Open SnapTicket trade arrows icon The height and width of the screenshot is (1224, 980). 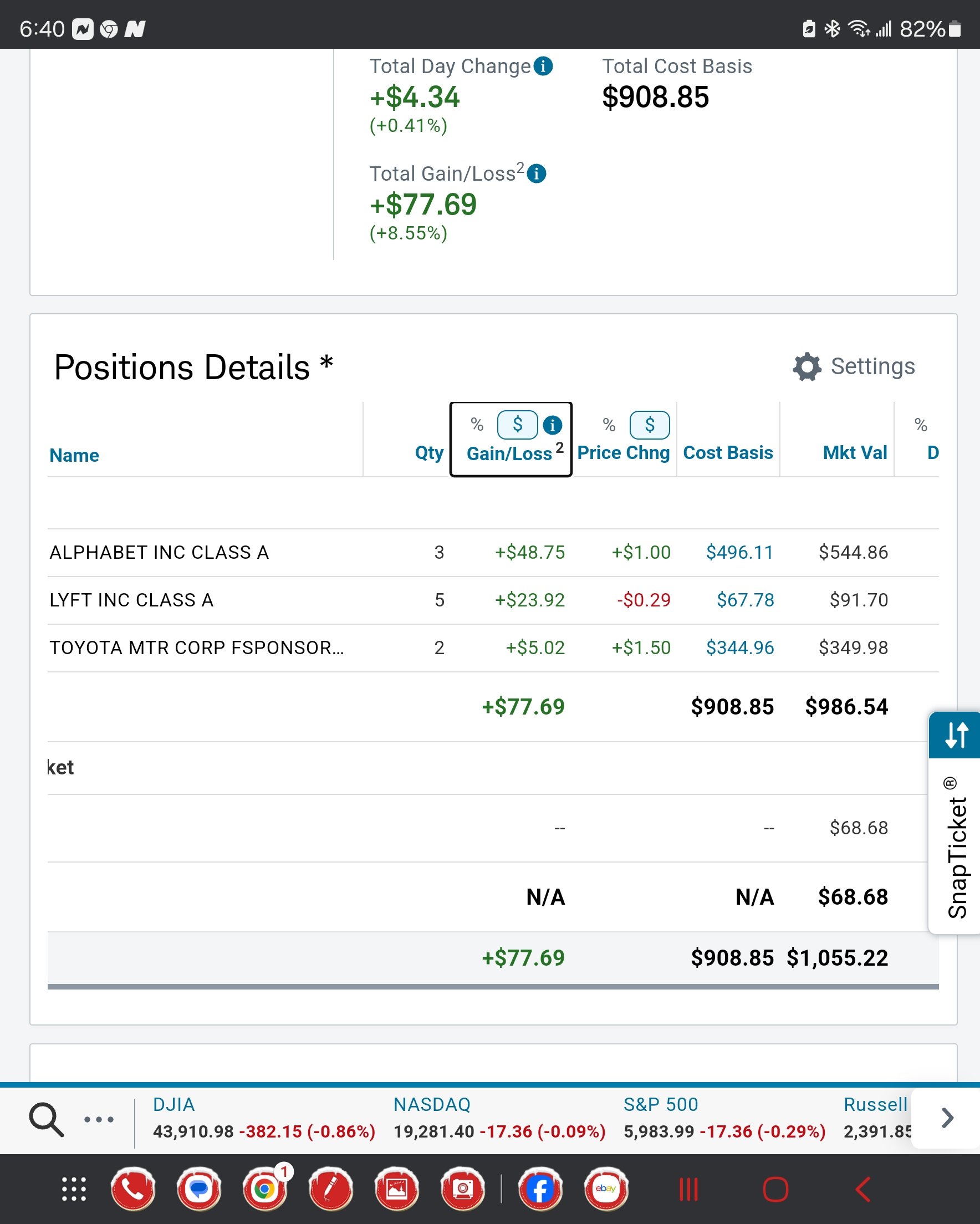pyautogui.click(x=956, y=735)
